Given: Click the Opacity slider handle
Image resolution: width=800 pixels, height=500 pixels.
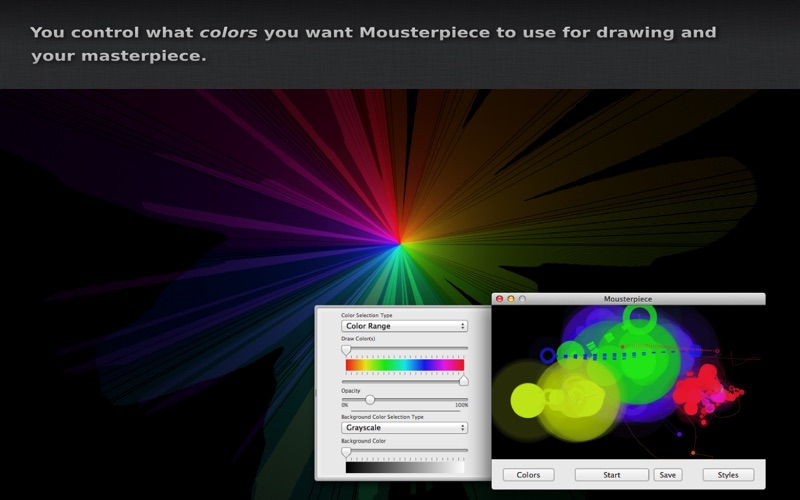Looking at the screenshot, I should (370, 399).
